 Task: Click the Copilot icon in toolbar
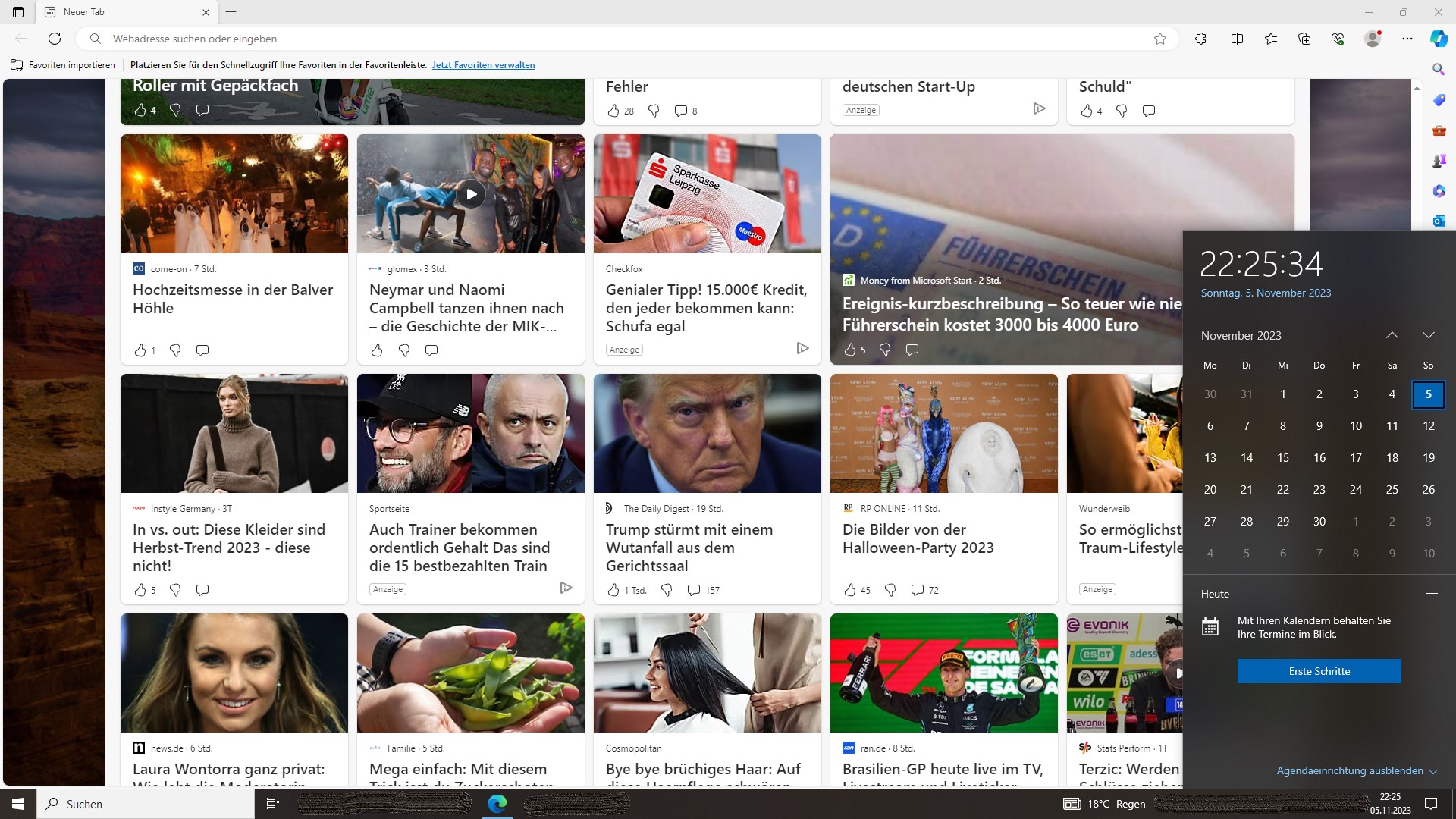point(1439,39)
